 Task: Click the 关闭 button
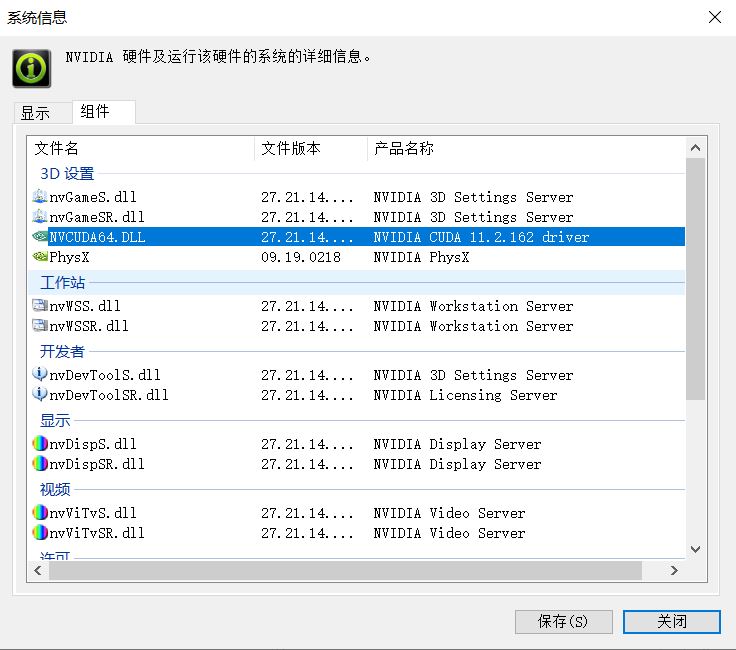click(672, 622)
